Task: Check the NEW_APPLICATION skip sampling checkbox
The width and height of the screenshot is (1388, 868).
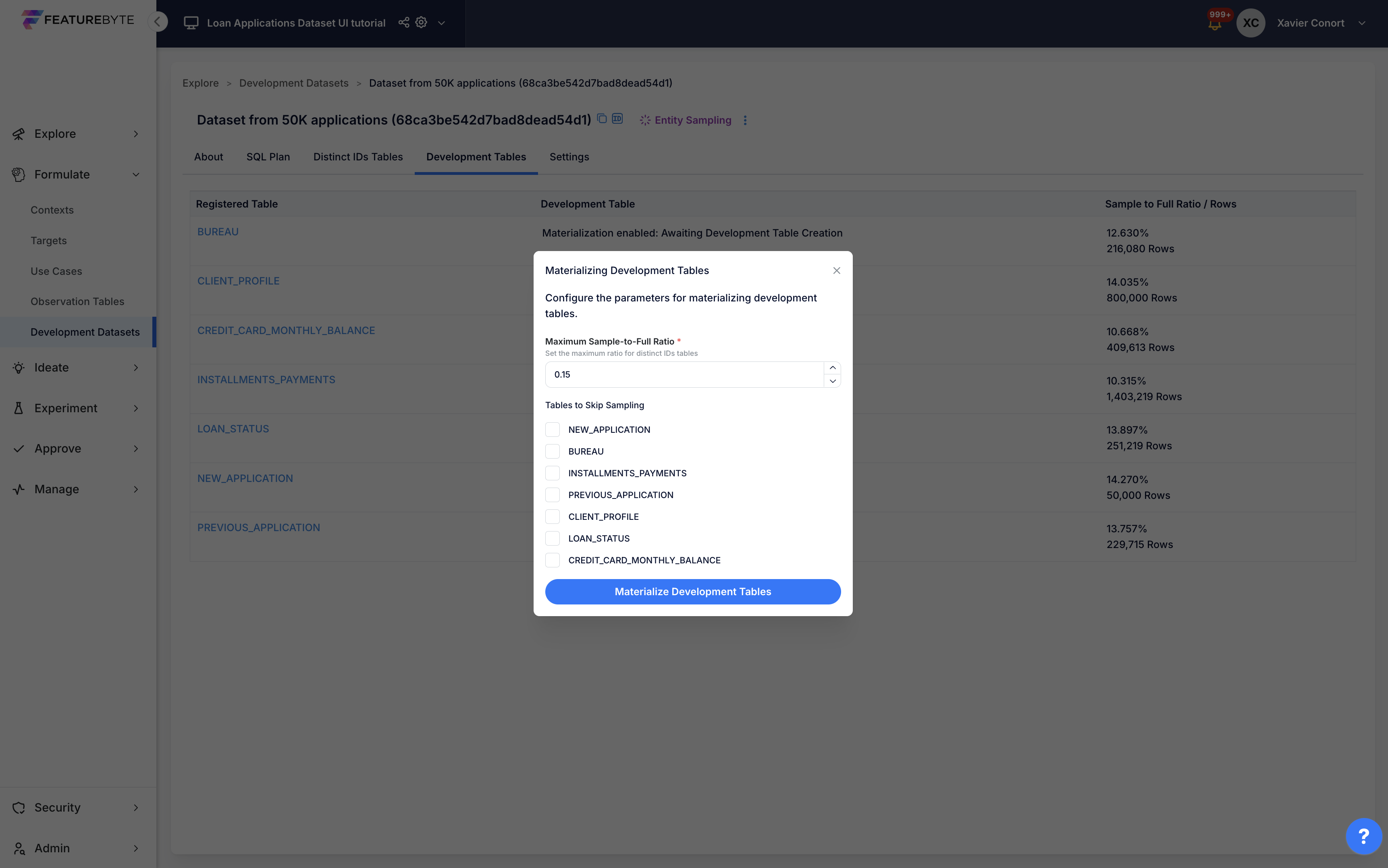Action: [x=552, y=430]
